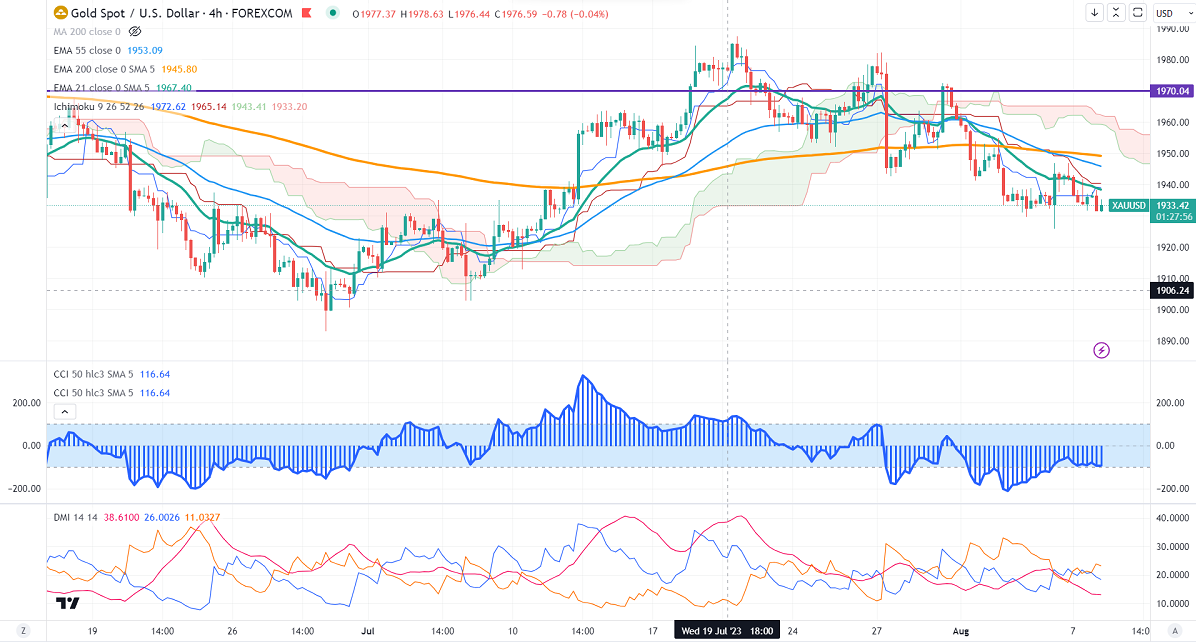The image size is (1196, 642).
Task: Click the EMA 55 value 1953.09
Action: [x=145, y=50]
